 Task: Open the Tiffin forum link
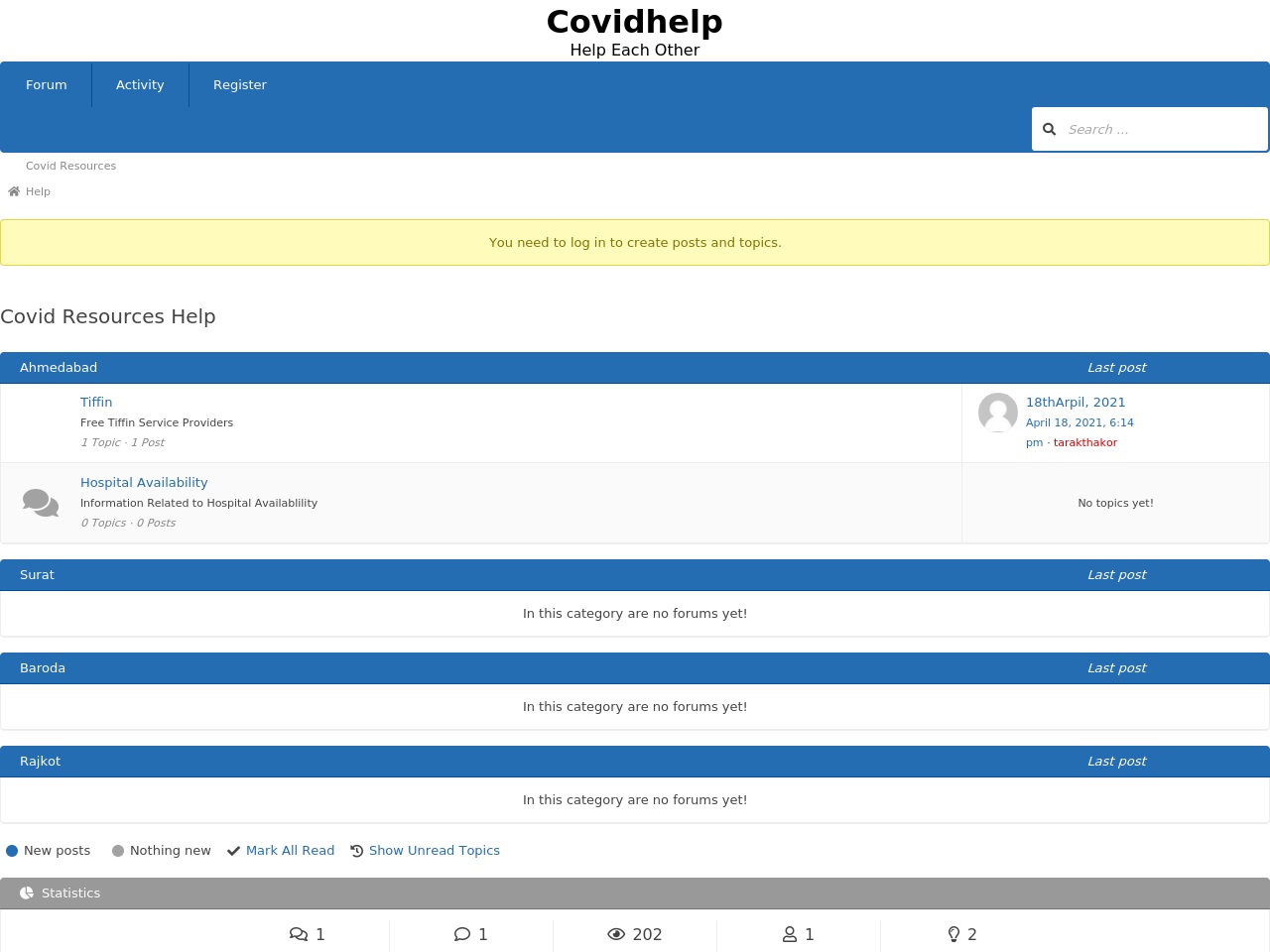(96, 402)
